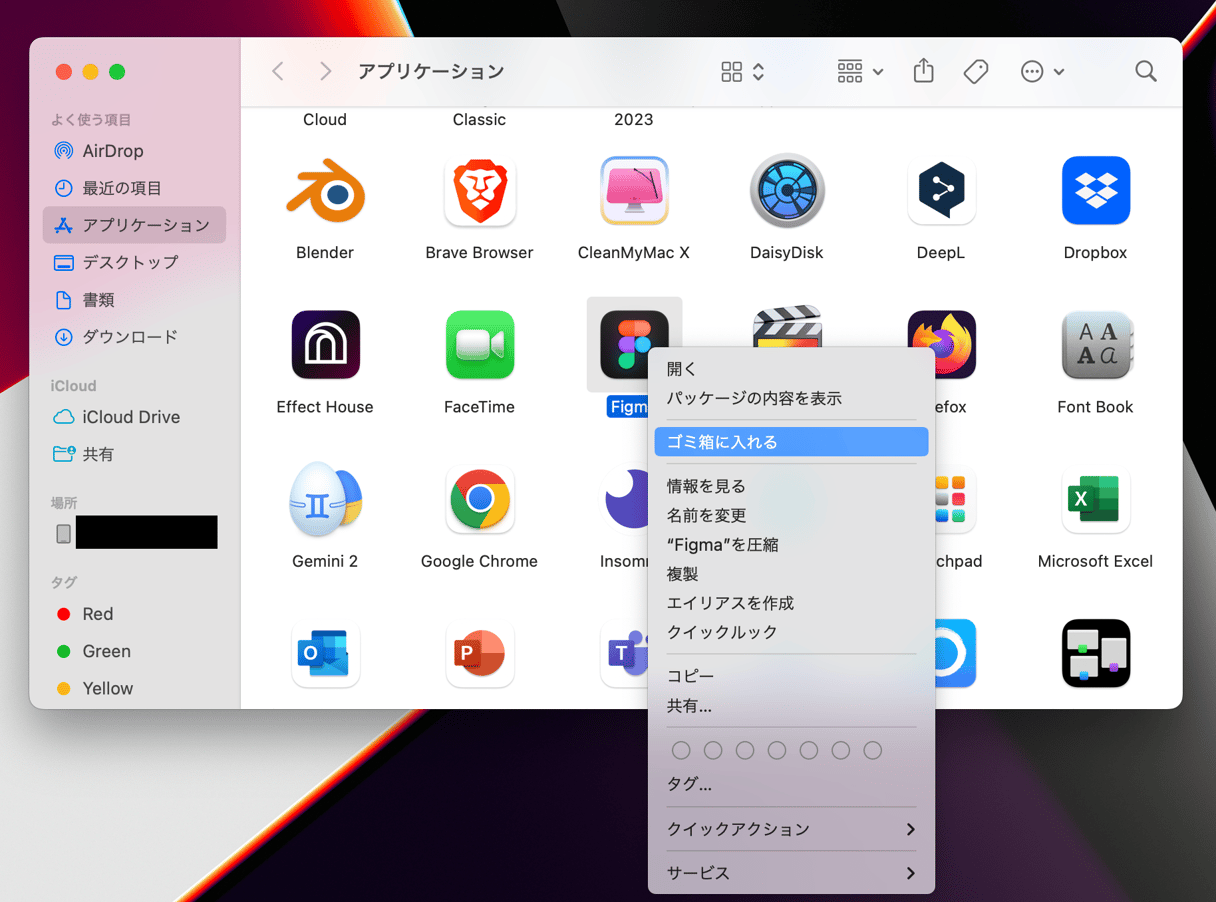The image size is (1216, 902).
Task: Click the first tag color circle
Action: pos(681,750)
